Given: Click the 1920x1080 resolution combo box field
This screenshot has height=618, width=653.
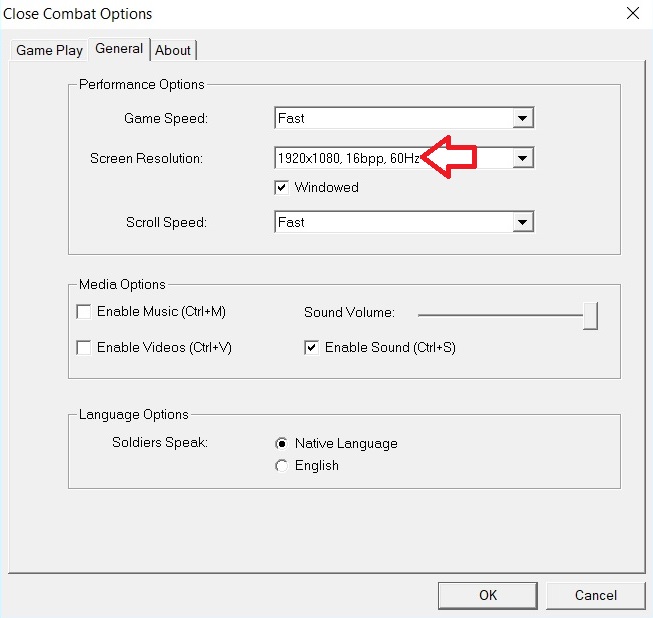Looking at the screenshot, I should (x=404, y=158).
